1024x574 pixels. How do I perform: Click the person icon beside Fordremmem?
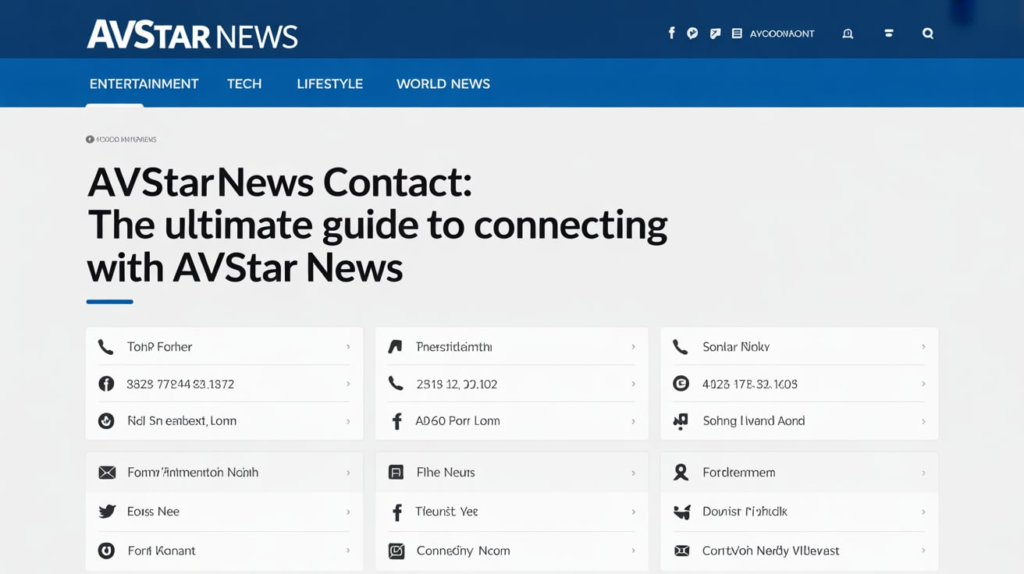pyautogui.click(x=681, y=472)
